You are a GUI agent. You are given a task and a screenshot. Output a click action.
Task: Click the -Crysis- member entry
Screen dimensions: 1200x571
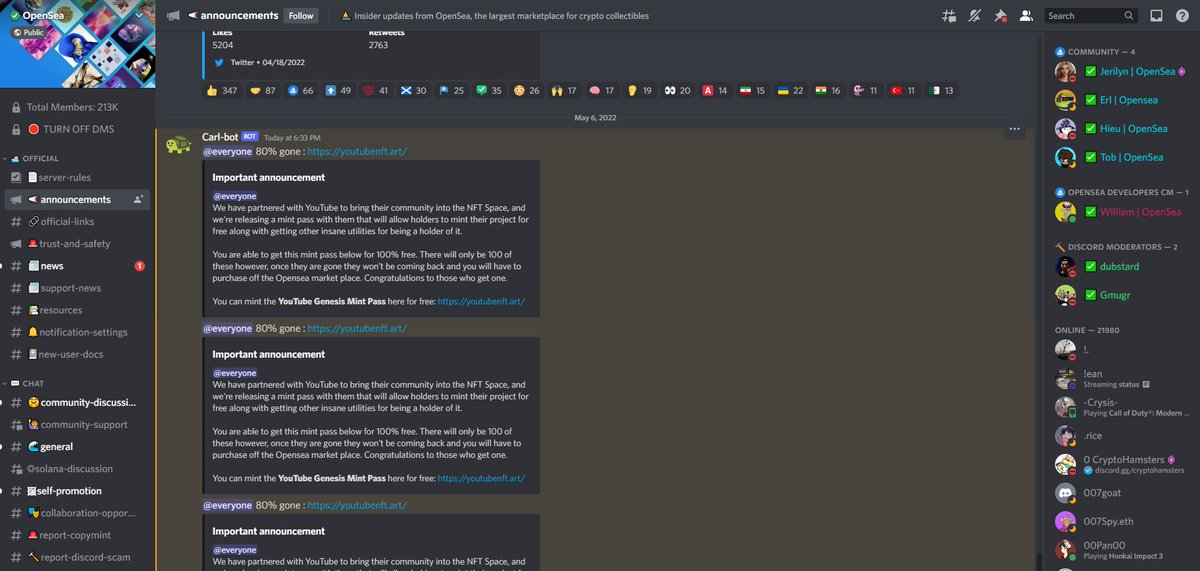[x=1118, y=408]
